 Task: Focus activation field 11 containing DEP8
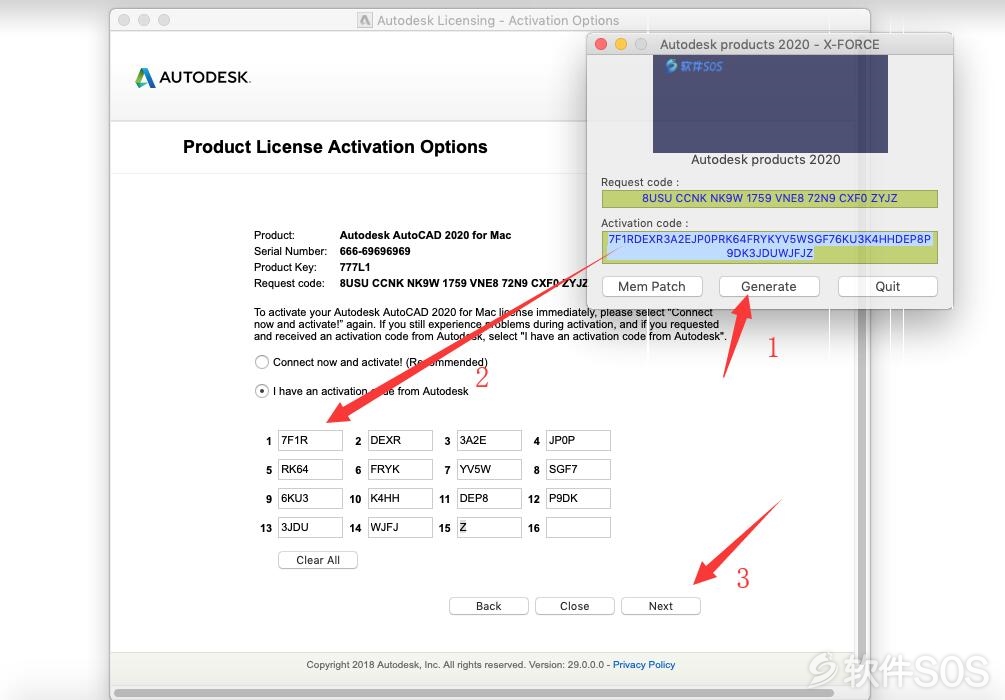click(489, 498)
